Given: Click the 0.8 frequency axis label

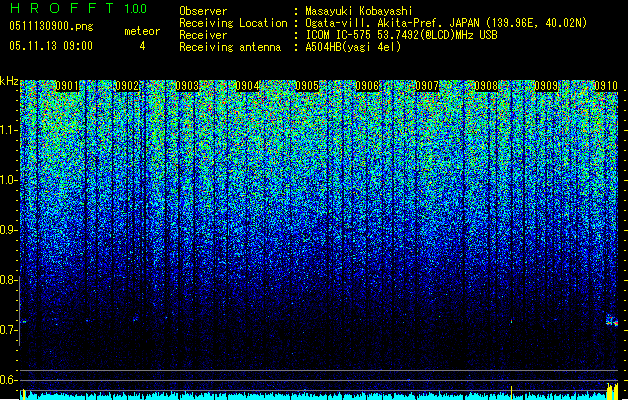Looking at the screenshot, I should click(8, 280).
